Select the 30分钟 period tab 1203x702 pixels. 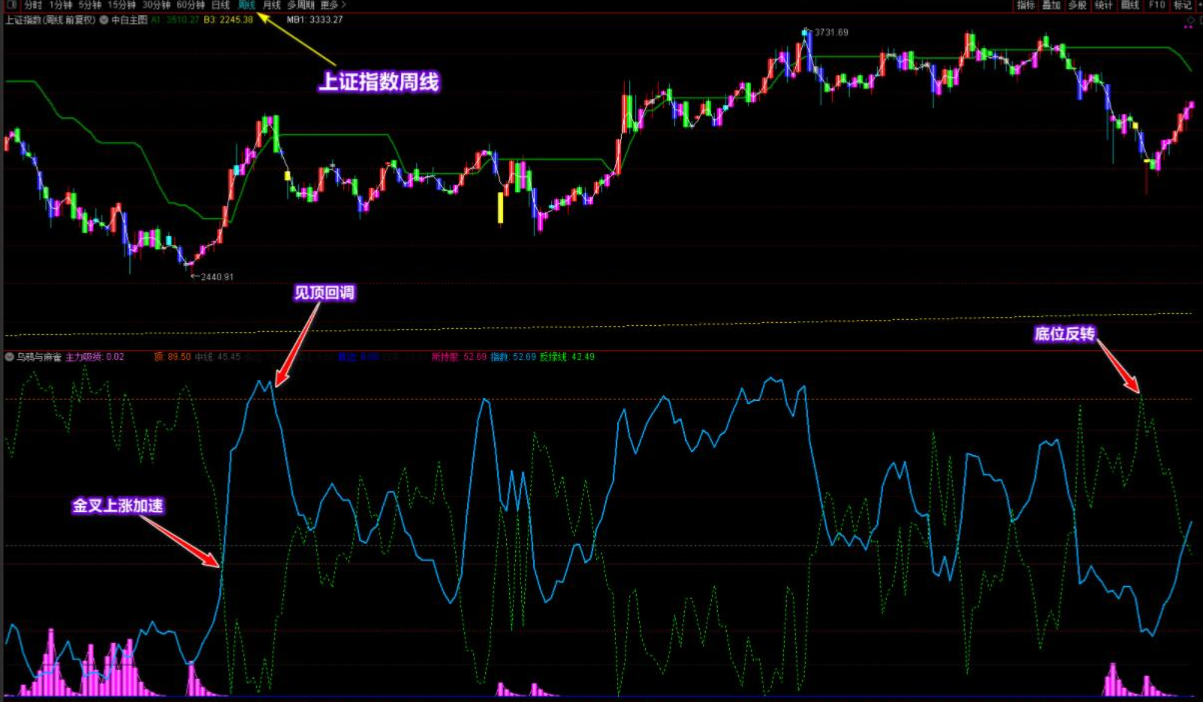coord(156,5)
